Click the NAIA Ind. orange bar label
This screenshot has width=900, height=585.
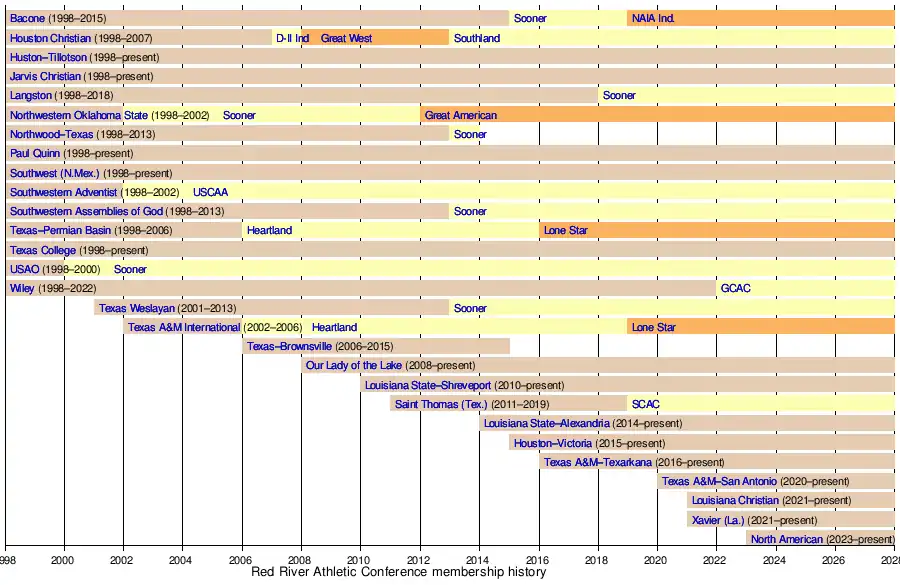click(652, 19)
